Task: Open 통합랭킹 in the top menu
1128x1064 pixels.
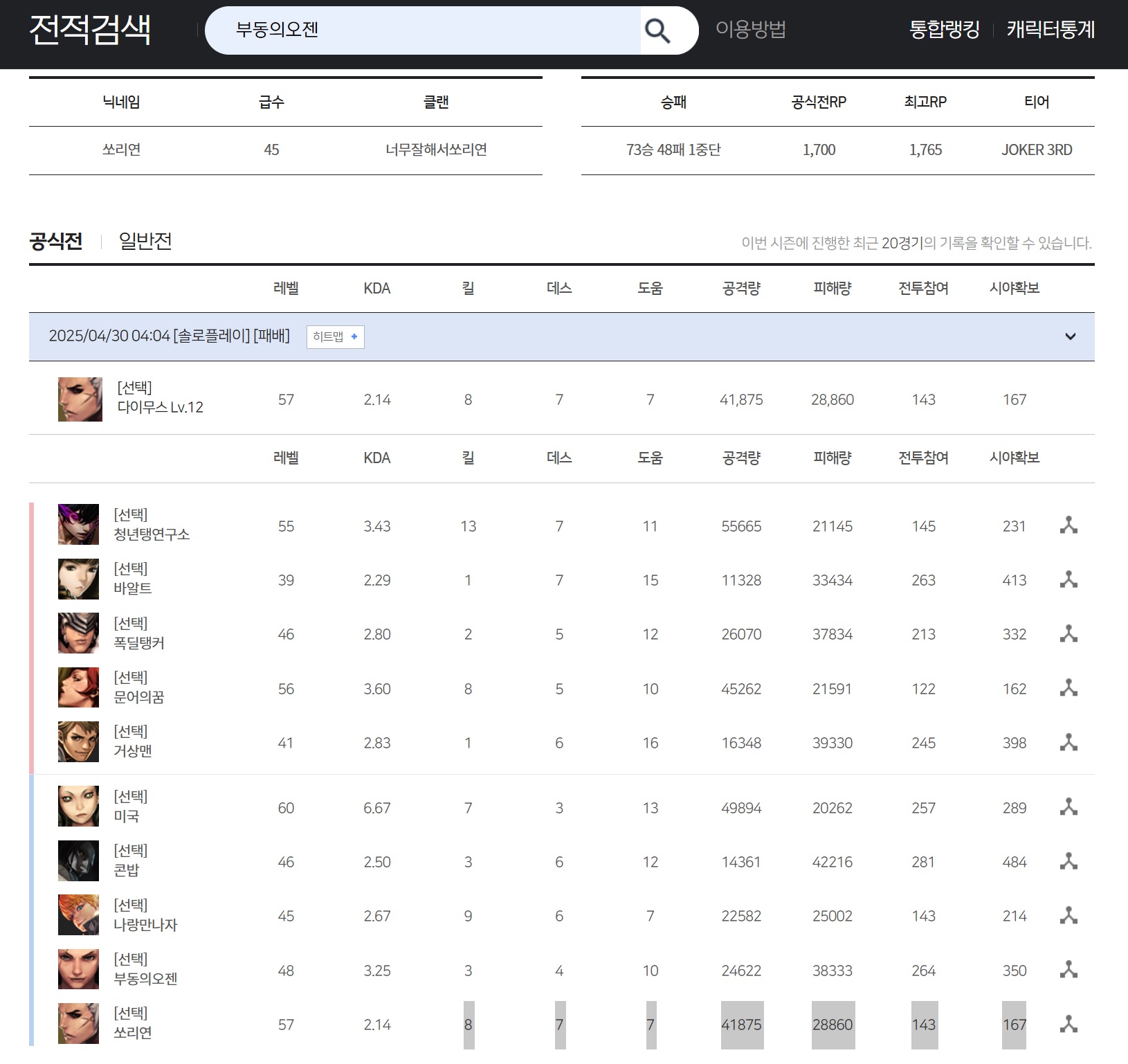Action: coord(944,30)
